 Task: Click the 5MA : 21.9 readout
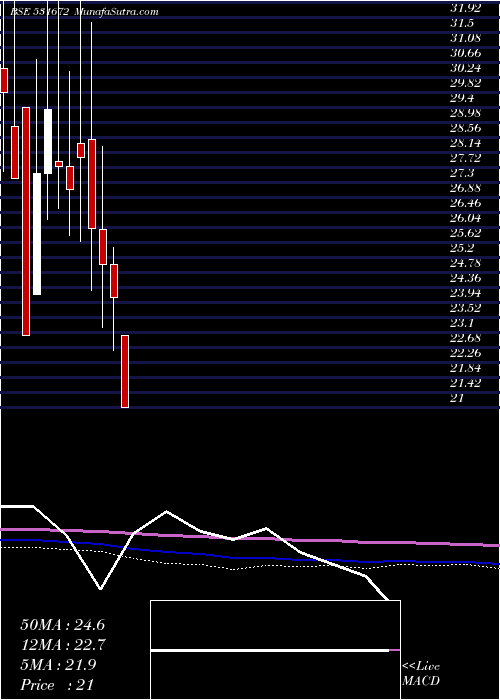pos(58,665)
